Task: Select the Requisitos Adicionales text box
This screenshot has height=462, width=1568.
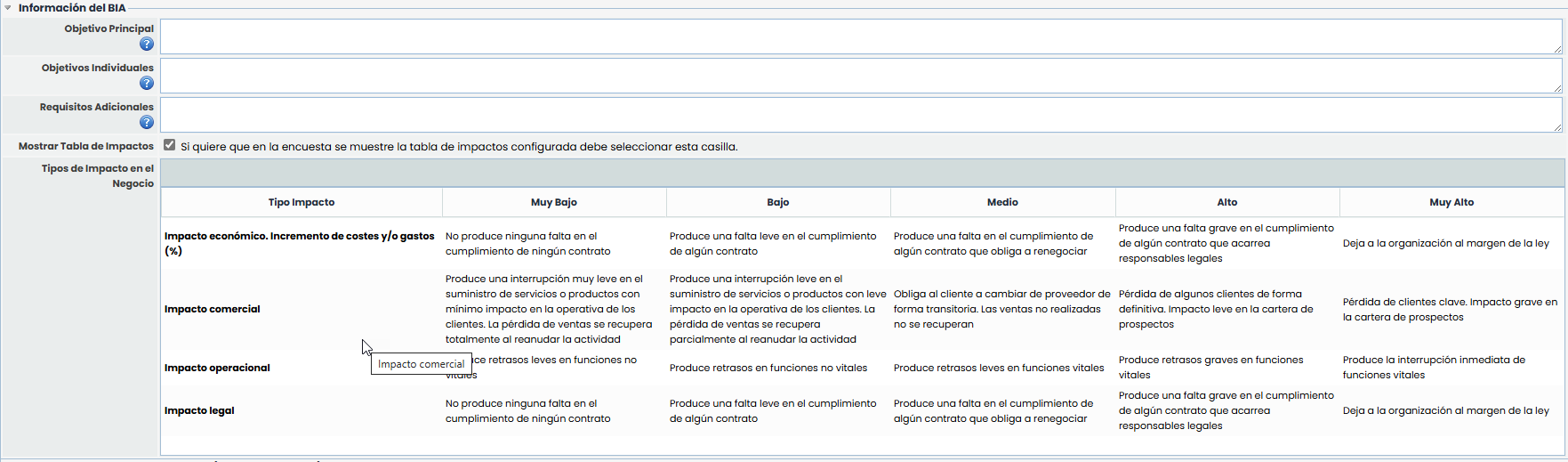Action: click(x=860, y=115)
